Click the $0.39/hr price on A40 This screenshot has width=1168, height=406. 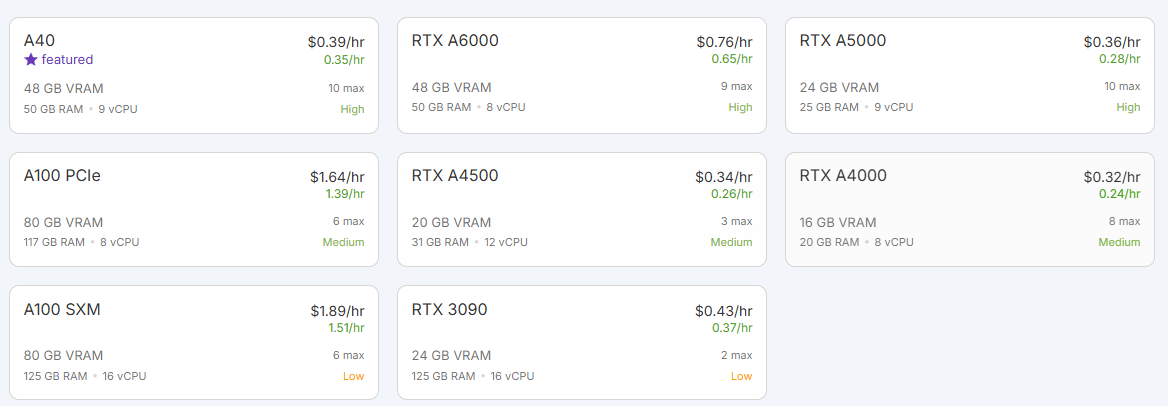pos(336,42)
